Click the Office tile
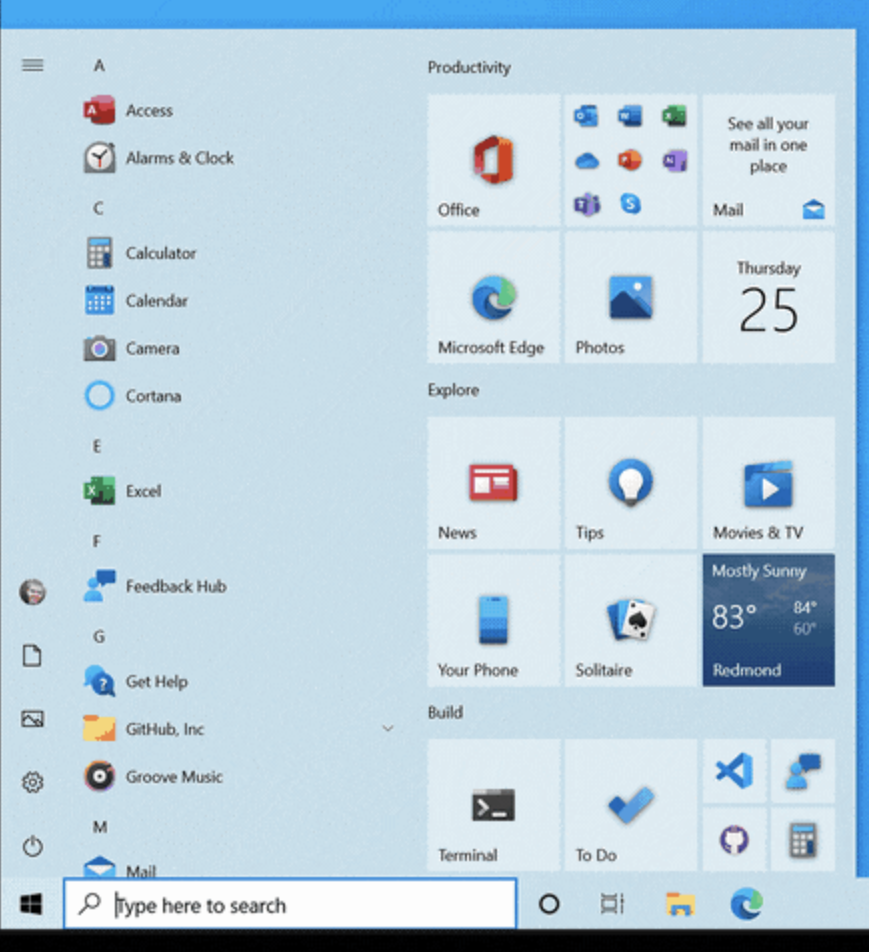 [493, 160]
